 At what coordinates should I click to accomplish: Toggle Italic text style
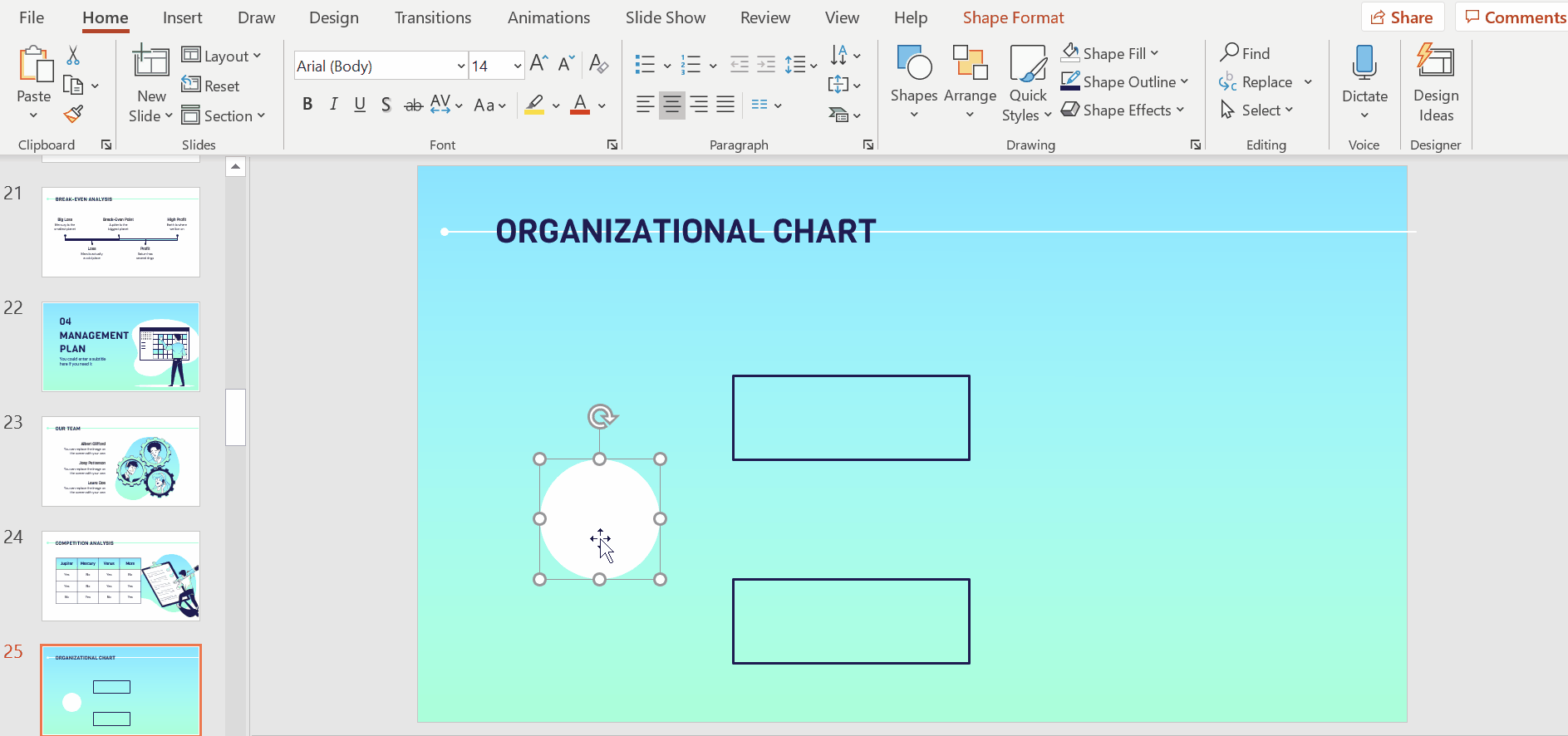tap(333, 105)
